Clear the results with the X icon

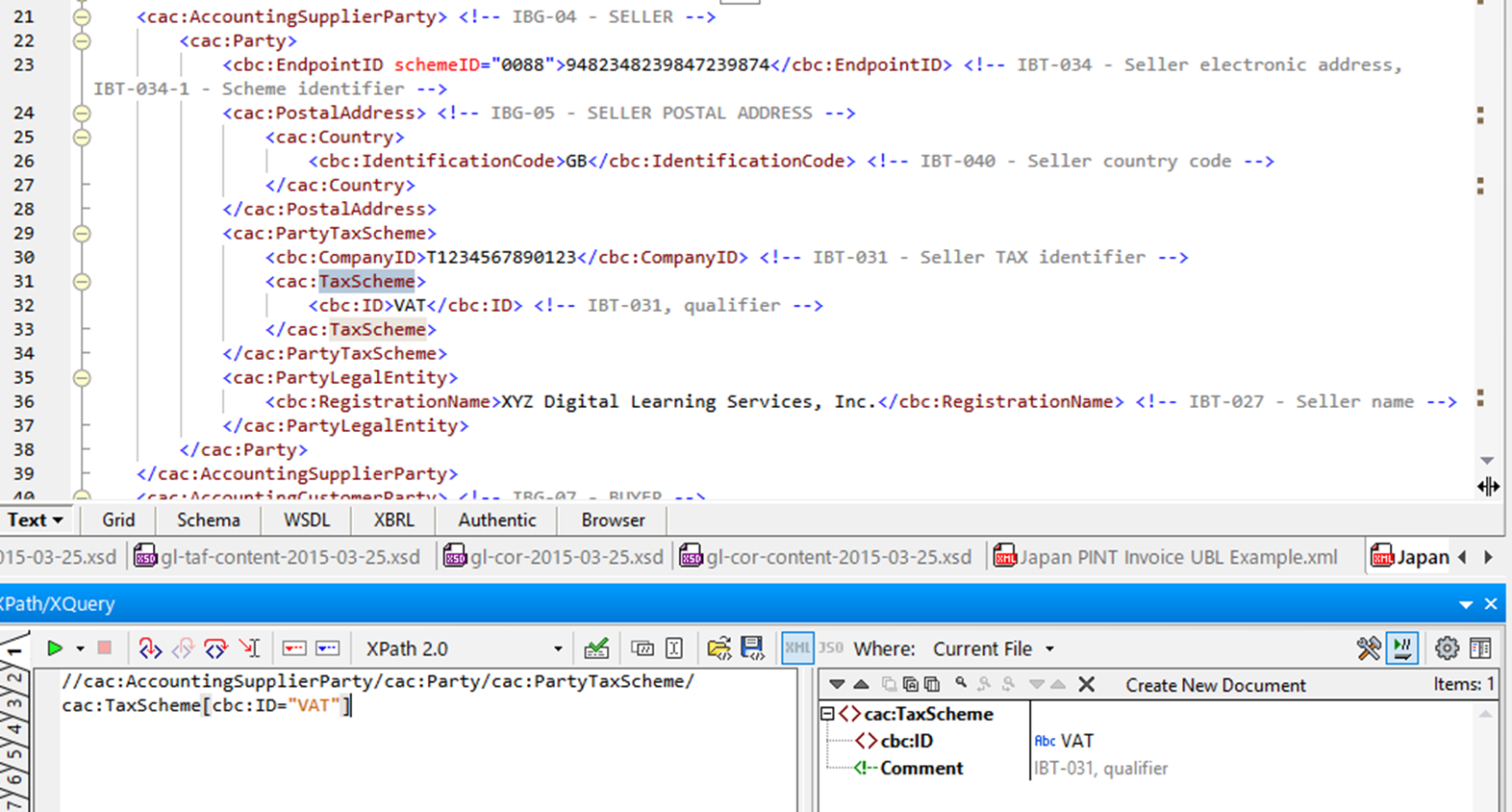1086,684
